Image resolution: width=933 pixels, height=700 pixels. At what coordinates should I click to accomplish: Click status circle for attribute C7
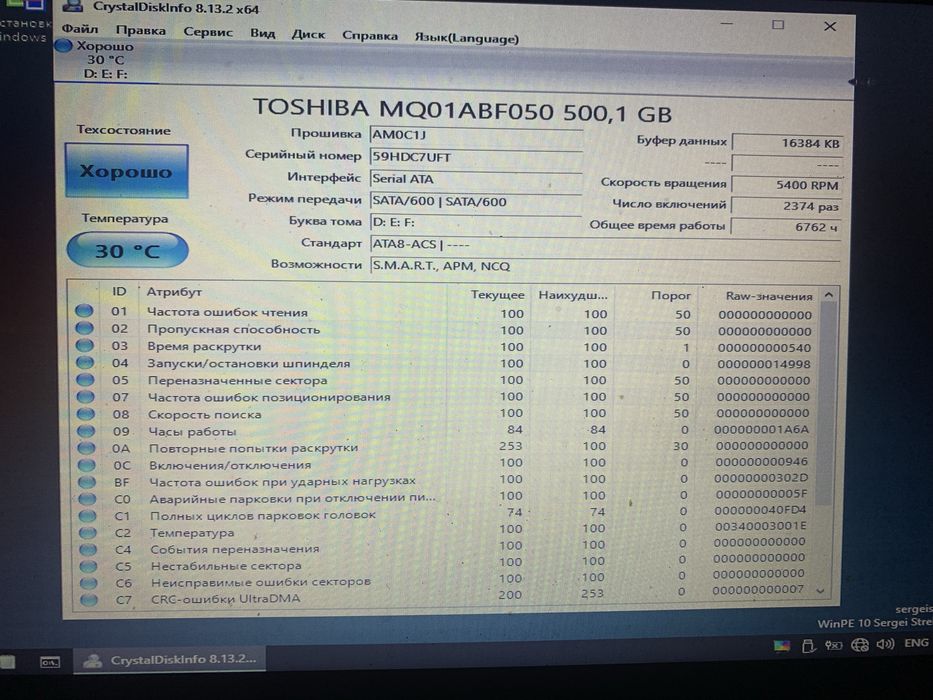tap(89, 599)
